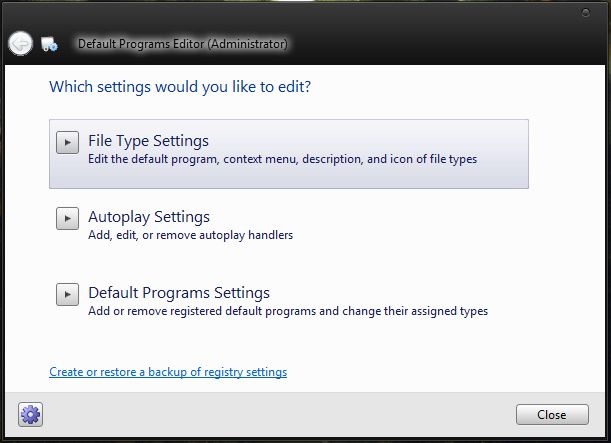Go back using the round arrow button

20,43
